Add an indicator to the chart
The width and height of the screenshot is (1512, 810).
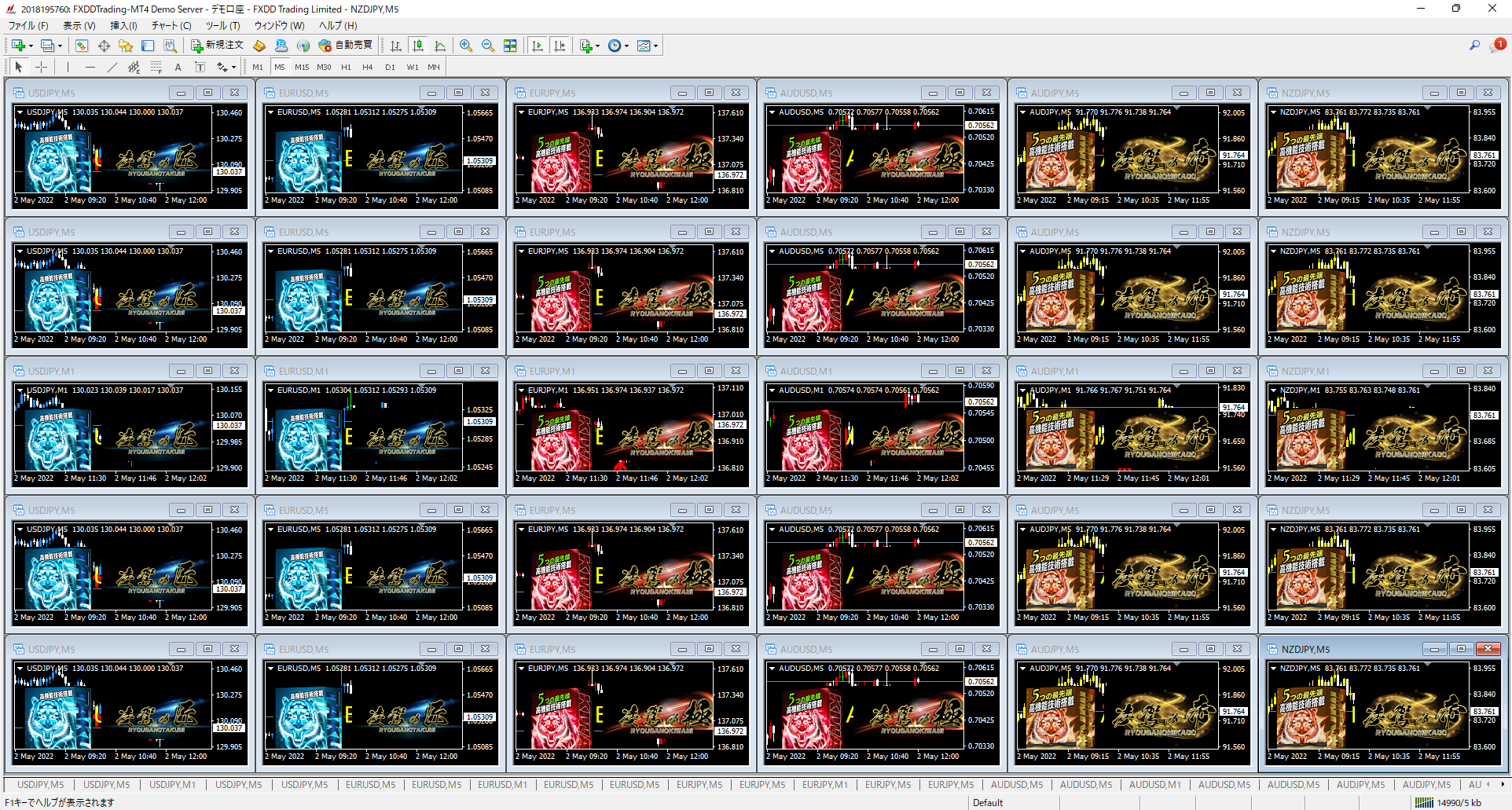pyautogui.click(x=585, y=46)
